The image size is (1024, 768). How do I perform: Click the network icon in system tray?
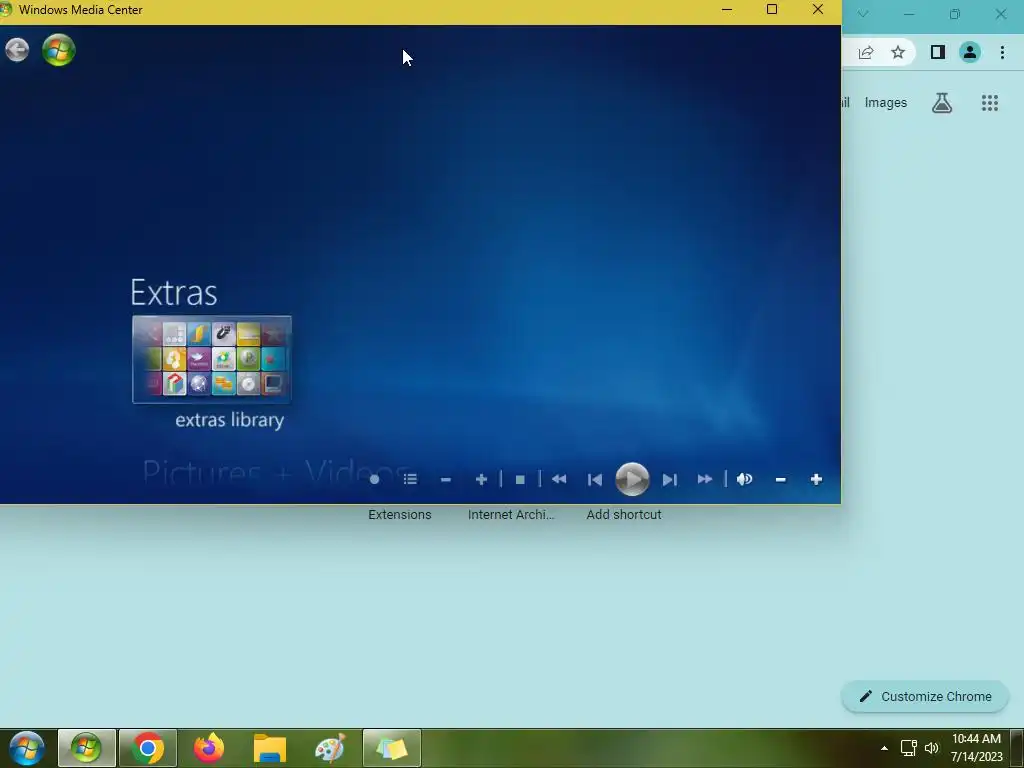(x=908, y=748)
